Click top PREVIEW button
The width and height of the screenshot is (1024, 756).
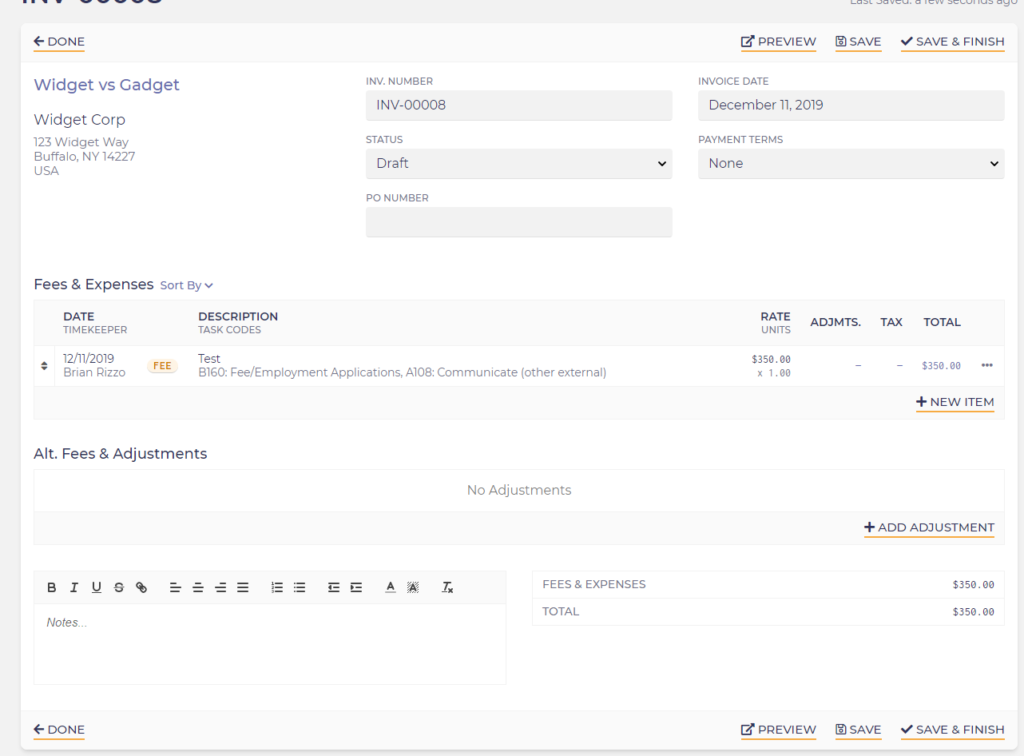click(778, 42)
